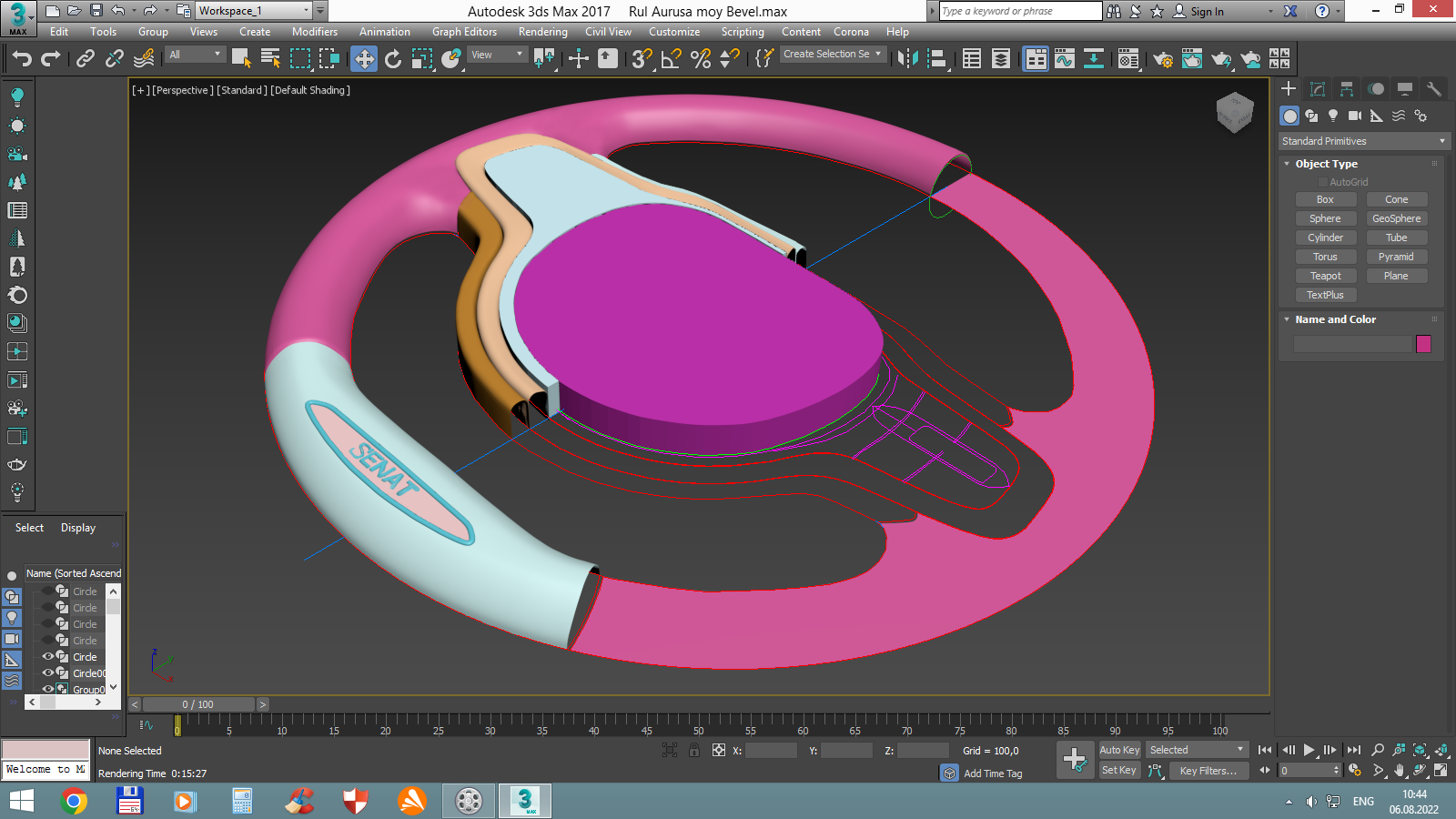The width and height of the screenshot is (1456, 819).
Task: Click the Set Key button
Action: (1119, 770)
